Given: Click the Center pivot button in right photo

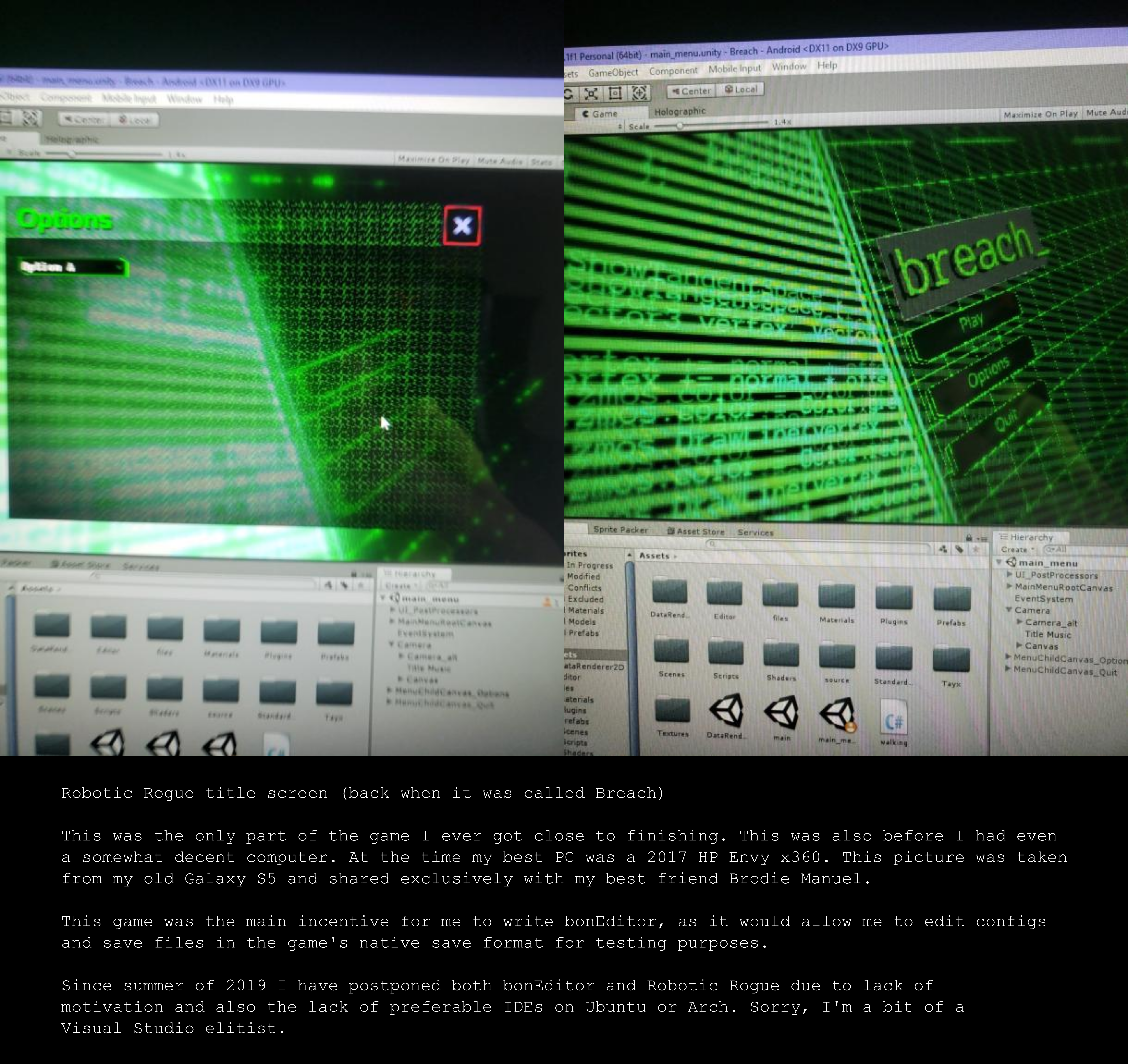Looking at the screenshot, I should coord(691,91).
